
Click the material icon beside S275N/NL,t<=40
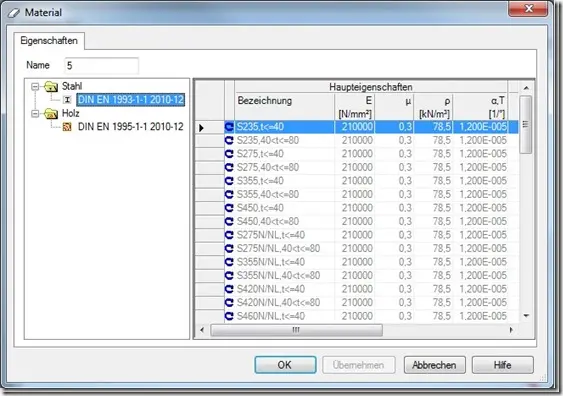click(x=229, y=235)
